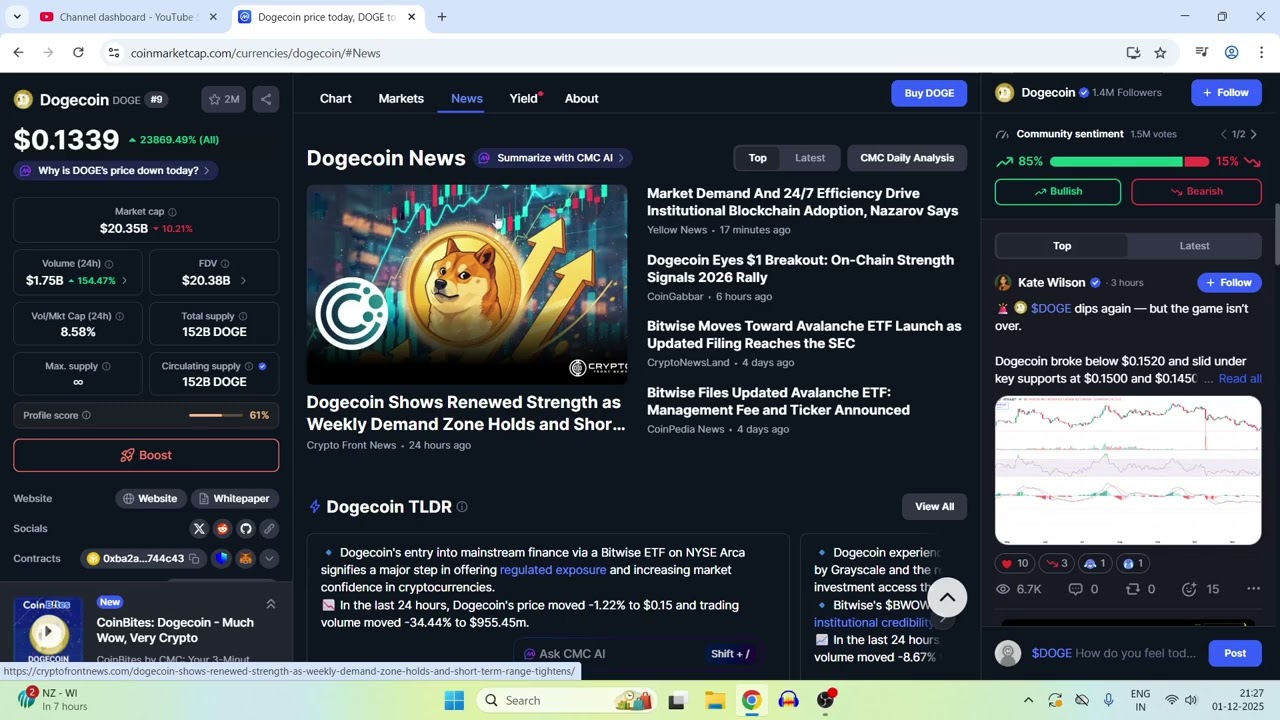1280x720 pixels.
Task: Expand Volume (24h) details chevron
Action: [x=124, y=281]
